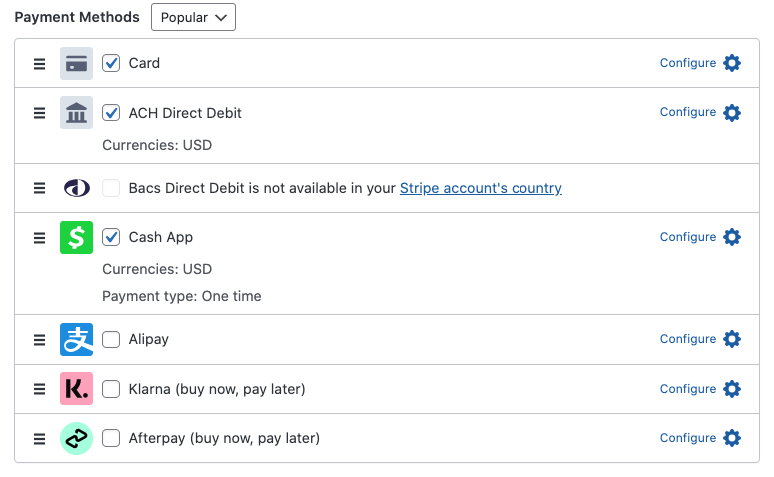Screen dimensions: 774x477
Task: Click the Bacs Direct Debit logo icon
Action: tap(76, 188)
